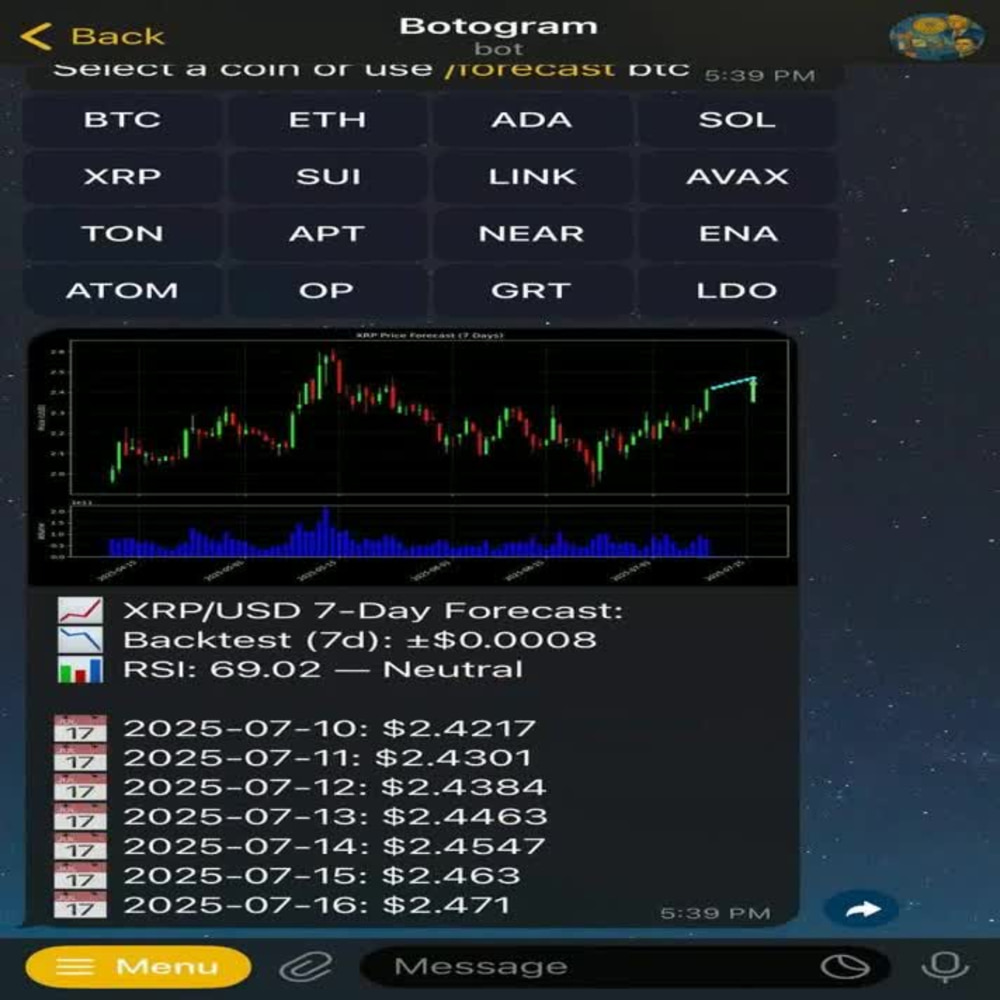Select the BTC coin button
This screenshot has width=1000, height=1000.
[122, 120]
